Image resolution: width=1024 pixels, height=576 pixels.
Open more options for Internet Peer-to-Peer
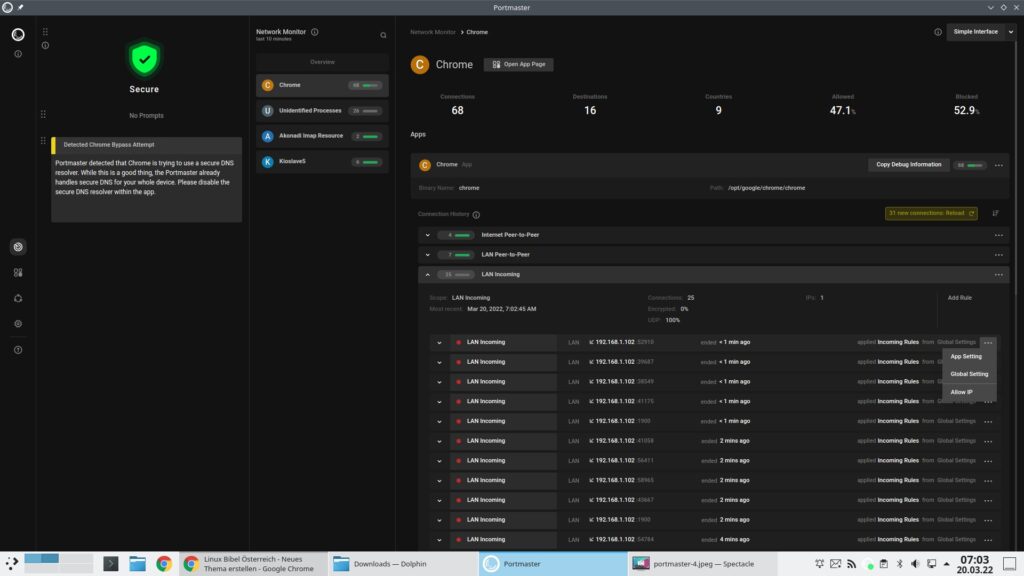(x=999, y=235)
